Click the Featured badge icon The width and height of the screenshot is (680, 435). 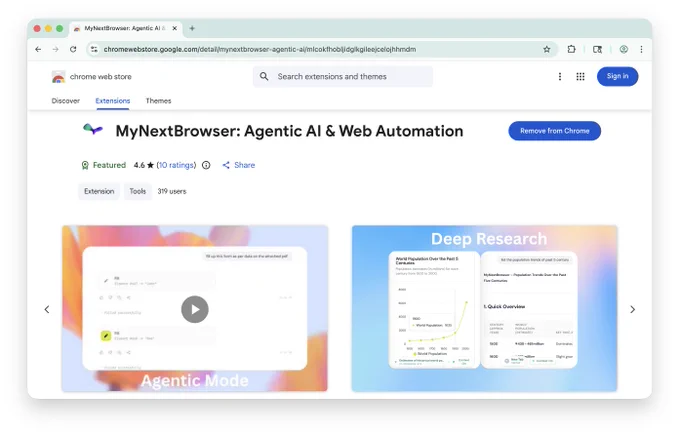(x=85, y=165)
